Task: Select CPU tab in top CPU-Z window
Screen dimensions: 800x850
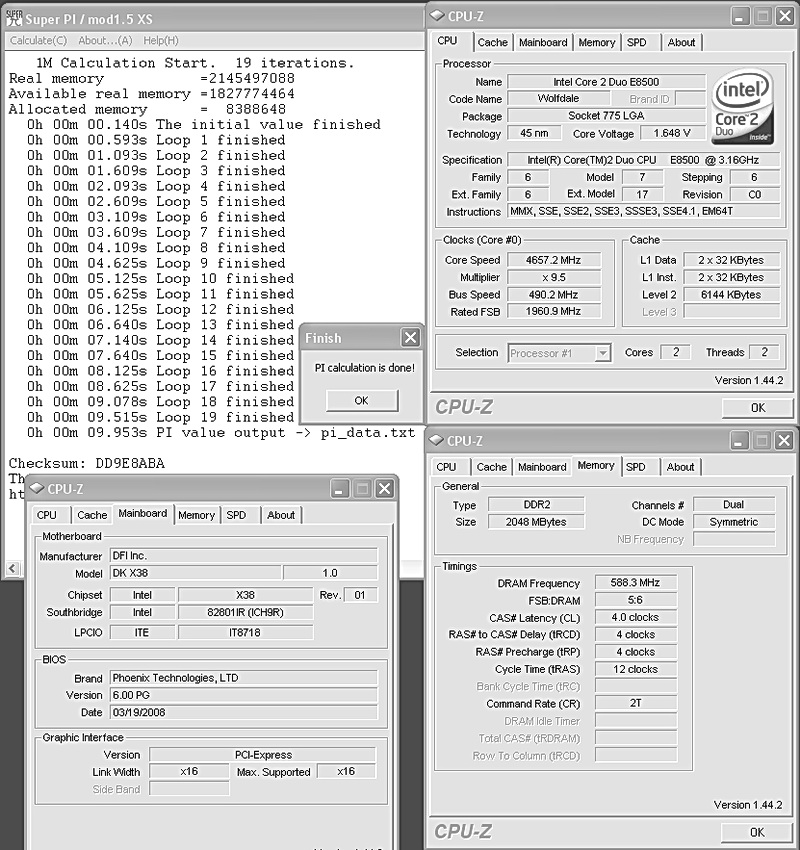Action: (447, 41)
